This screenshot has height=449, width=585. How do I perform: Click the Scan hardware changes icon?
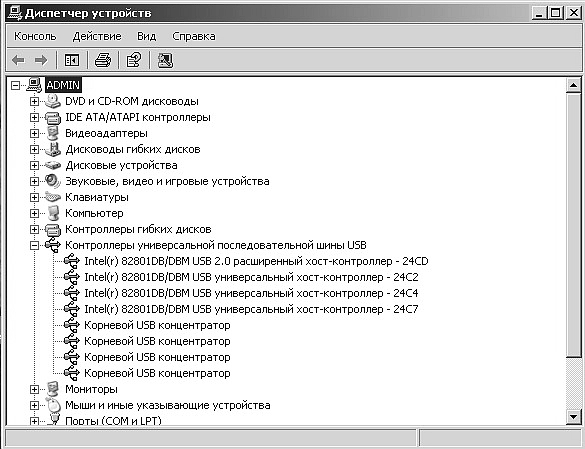point(165,60)
